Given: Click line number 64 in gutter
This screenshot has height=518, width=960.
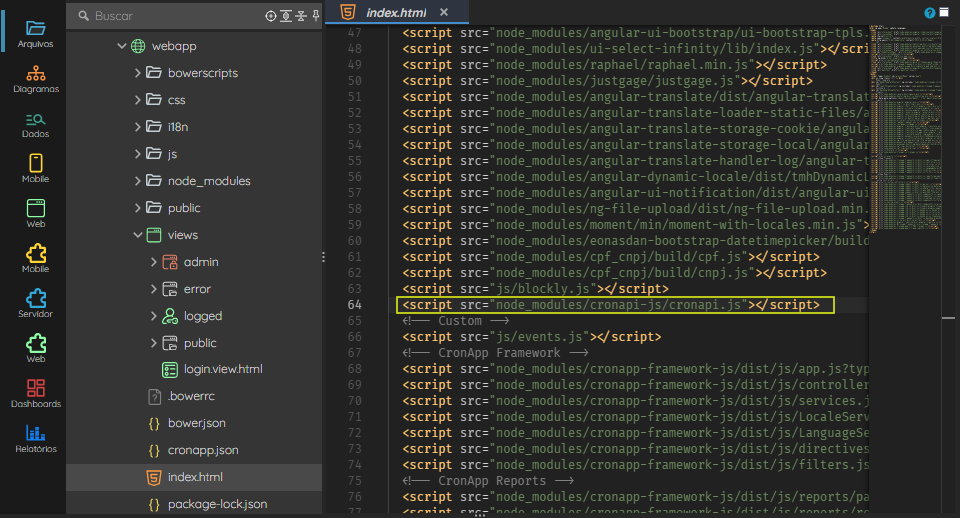Looking at the screenshot, I should [x=354, y=305].
